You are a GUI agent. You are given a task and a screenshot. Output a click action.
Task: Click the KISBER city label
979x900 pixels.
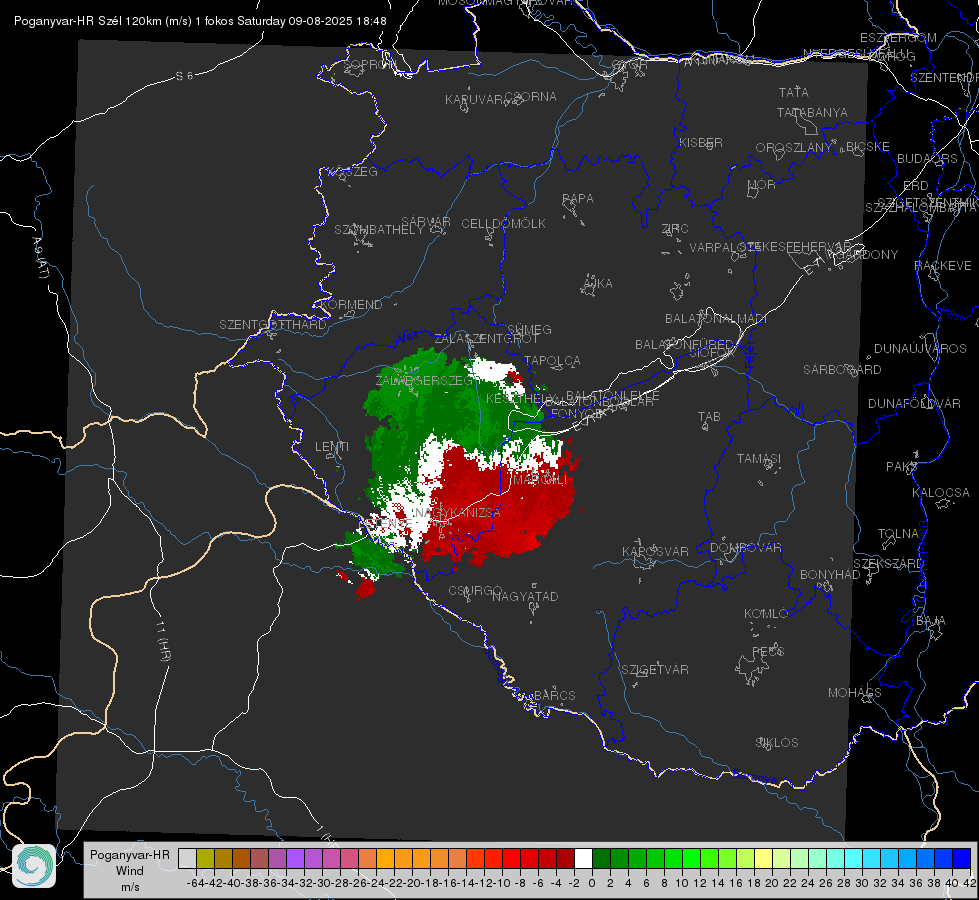[701, 142]
